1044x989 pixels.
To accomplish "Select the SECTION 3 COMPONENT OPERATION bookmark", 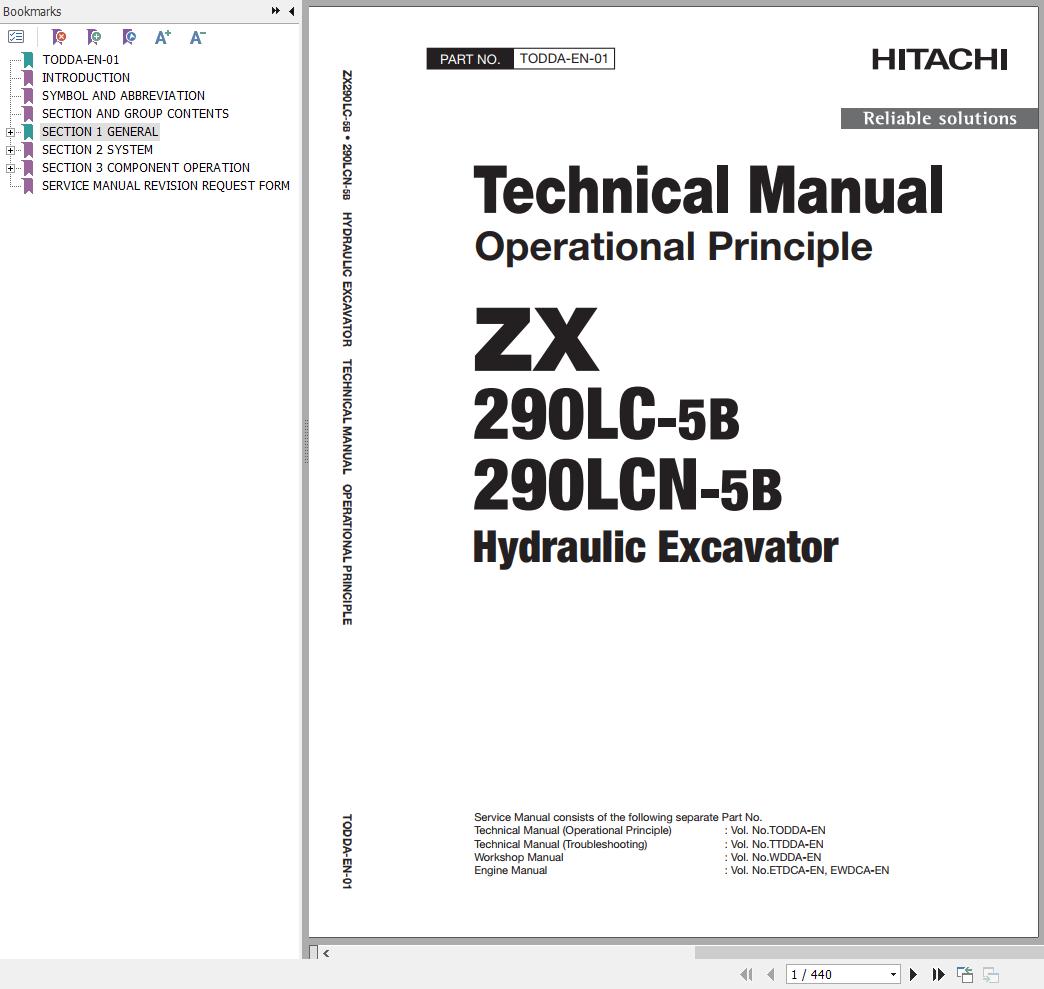I will (146, 168).
